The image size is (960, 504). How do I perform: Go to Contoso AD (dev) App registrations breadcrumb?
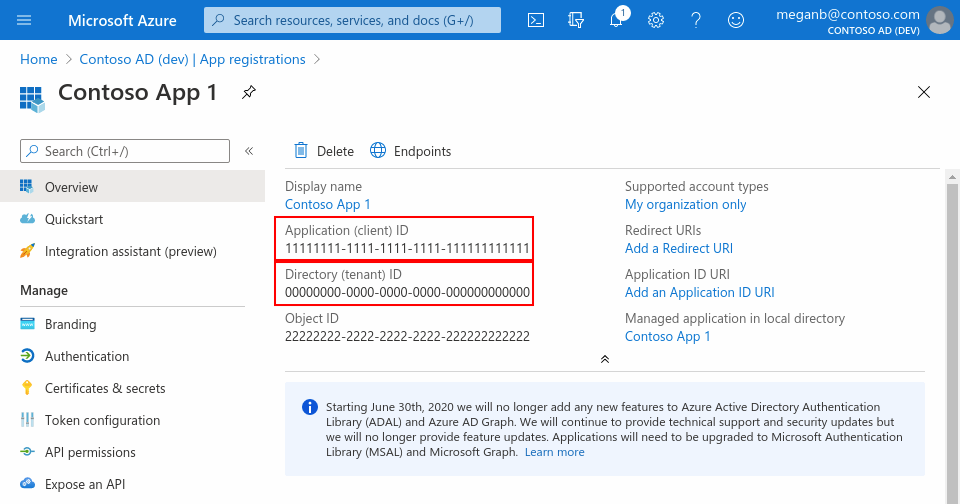pos(192,59)
